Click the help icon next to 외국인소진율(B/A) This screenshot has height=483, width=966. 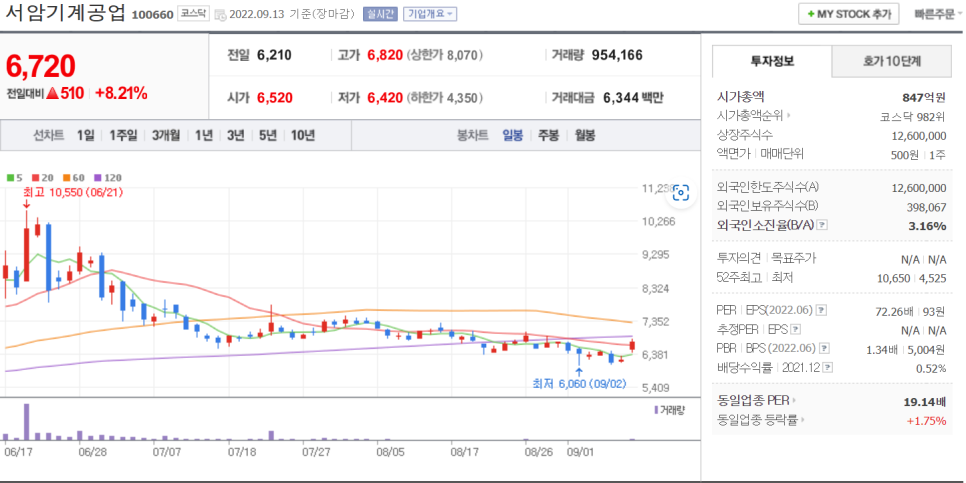click(x=822, y=225)
